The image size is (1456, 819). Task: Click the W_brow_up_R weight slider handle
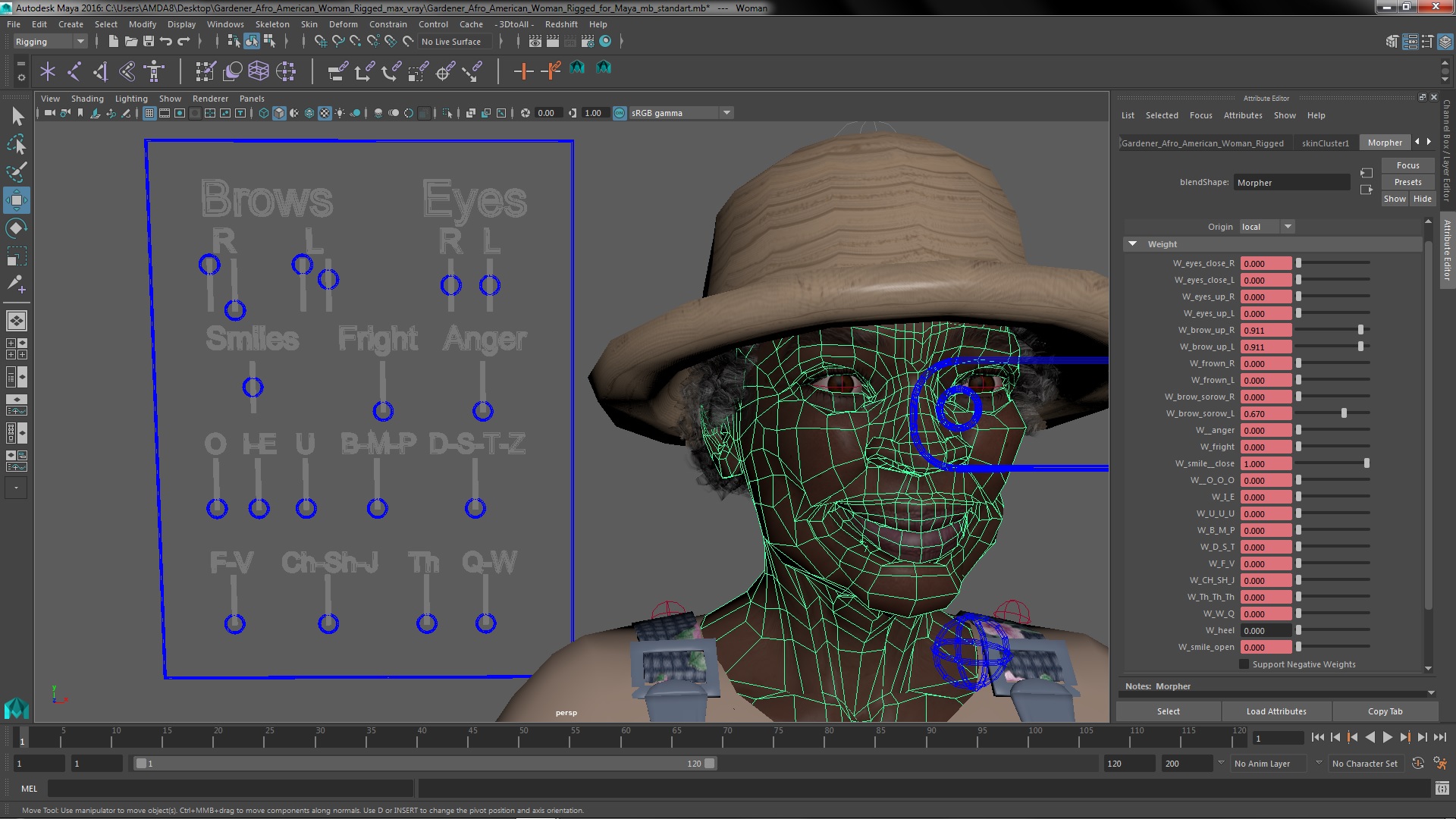(x=1360, y=330)
